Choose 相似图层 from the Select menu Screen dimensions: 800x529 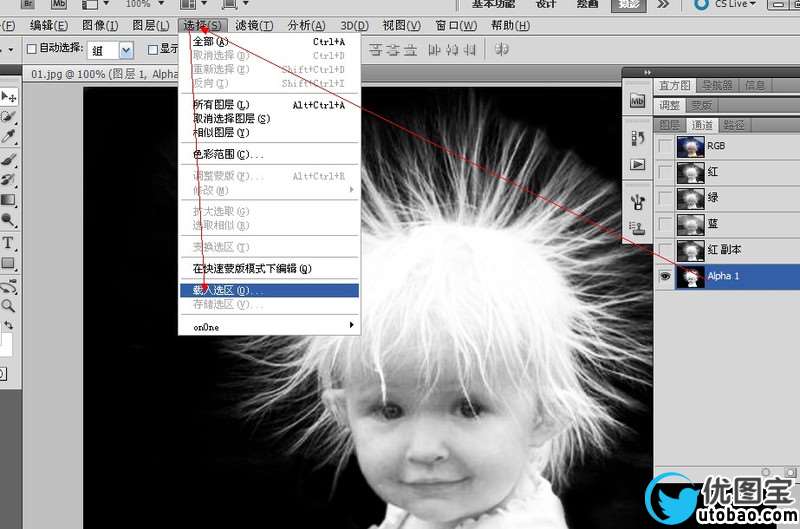pos(269,132)
